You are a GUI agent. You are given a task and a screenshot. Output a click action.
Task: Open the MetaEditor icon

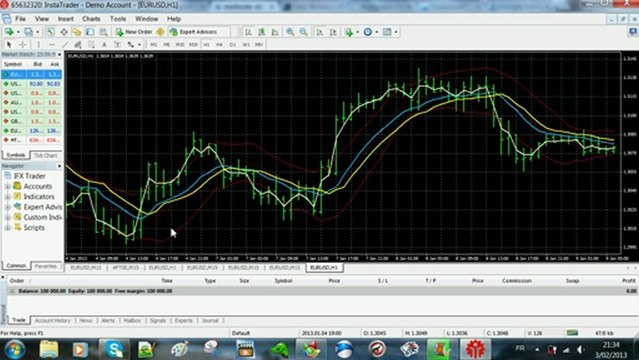[x=160, y=32]
